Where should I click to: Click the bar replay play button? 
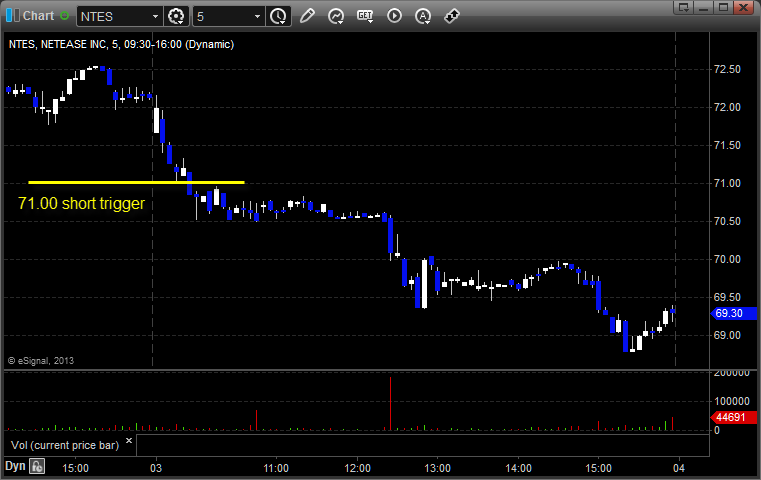click(x=394, y=16)
